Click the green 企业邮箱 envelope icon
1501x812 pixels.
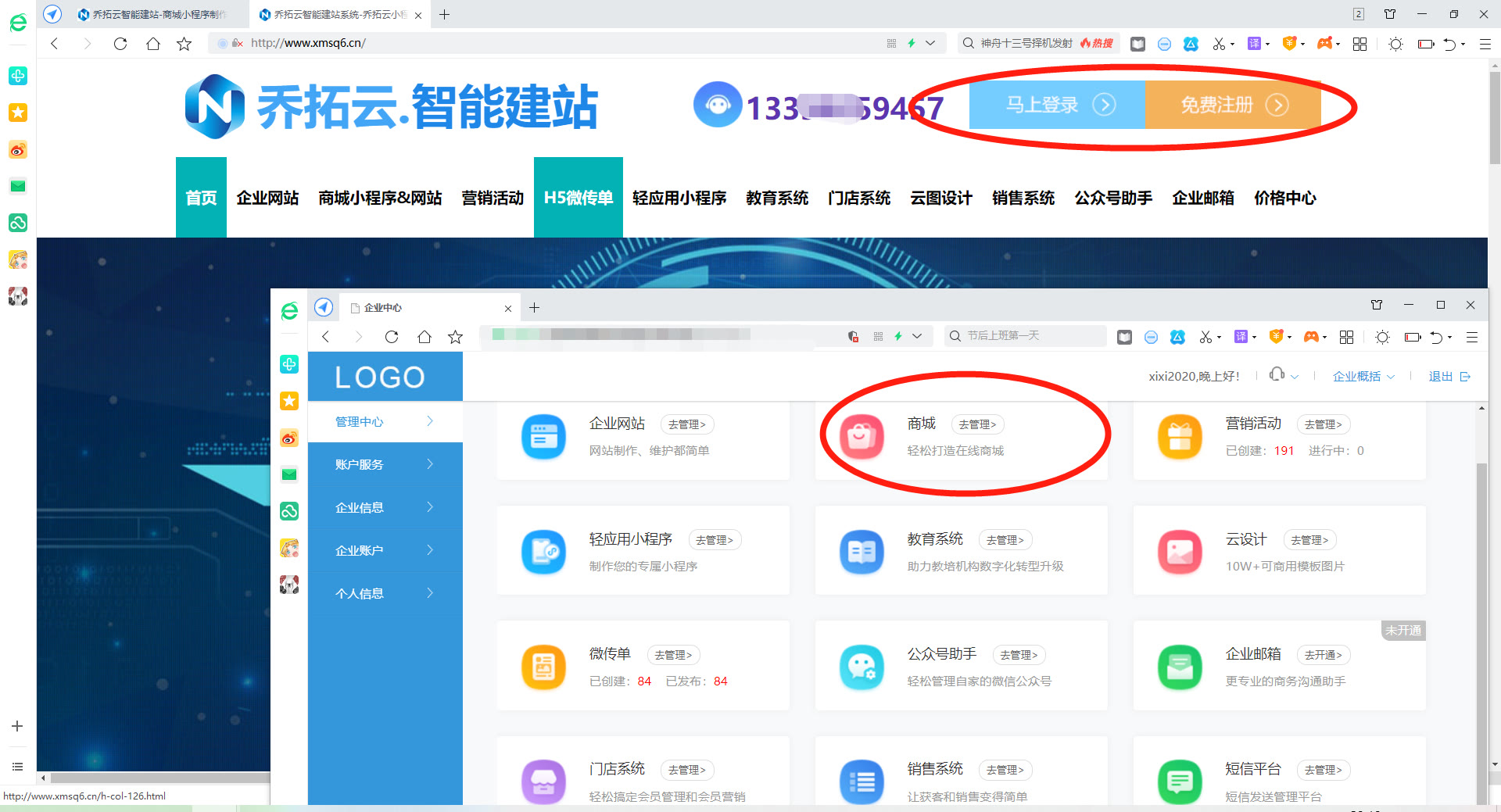[x=1180, y=667]
